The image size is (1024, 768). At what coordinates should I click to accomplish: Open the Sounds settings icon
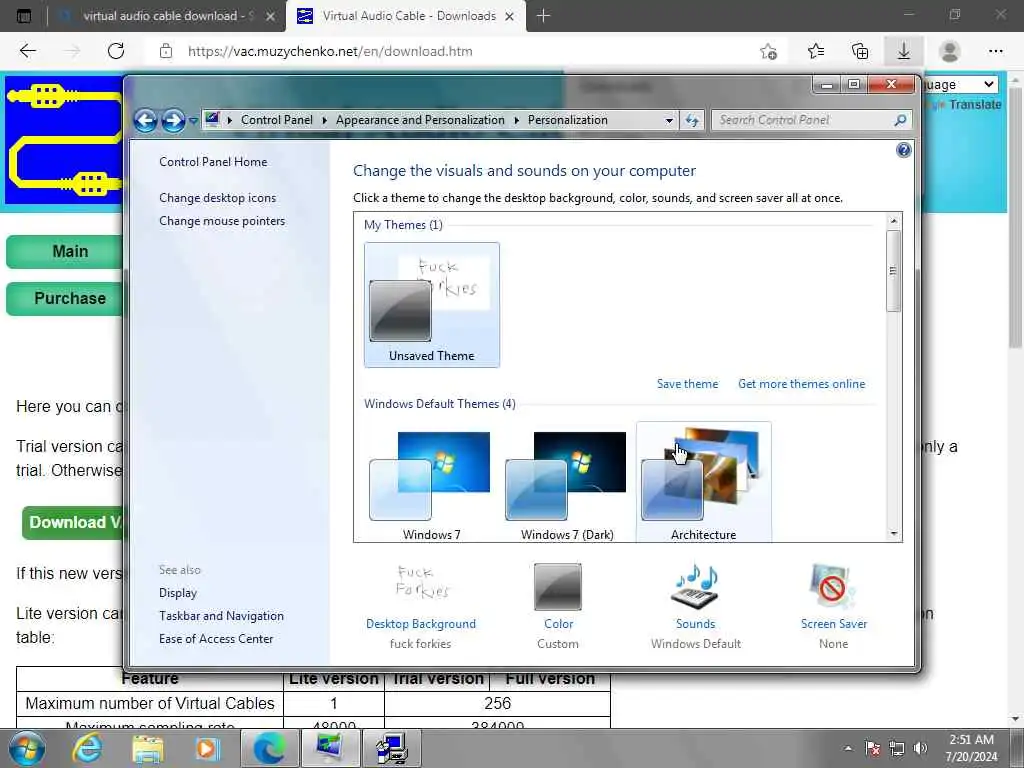tap(696, 586)
